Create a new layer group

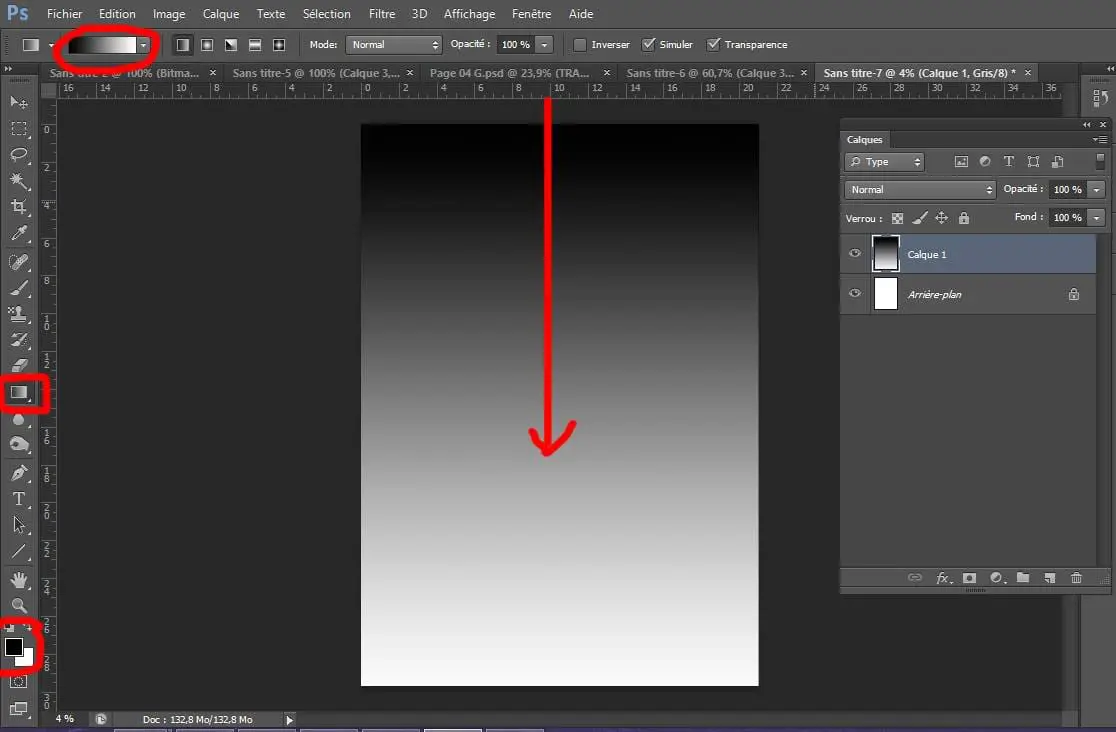[x=1023, y=577]
